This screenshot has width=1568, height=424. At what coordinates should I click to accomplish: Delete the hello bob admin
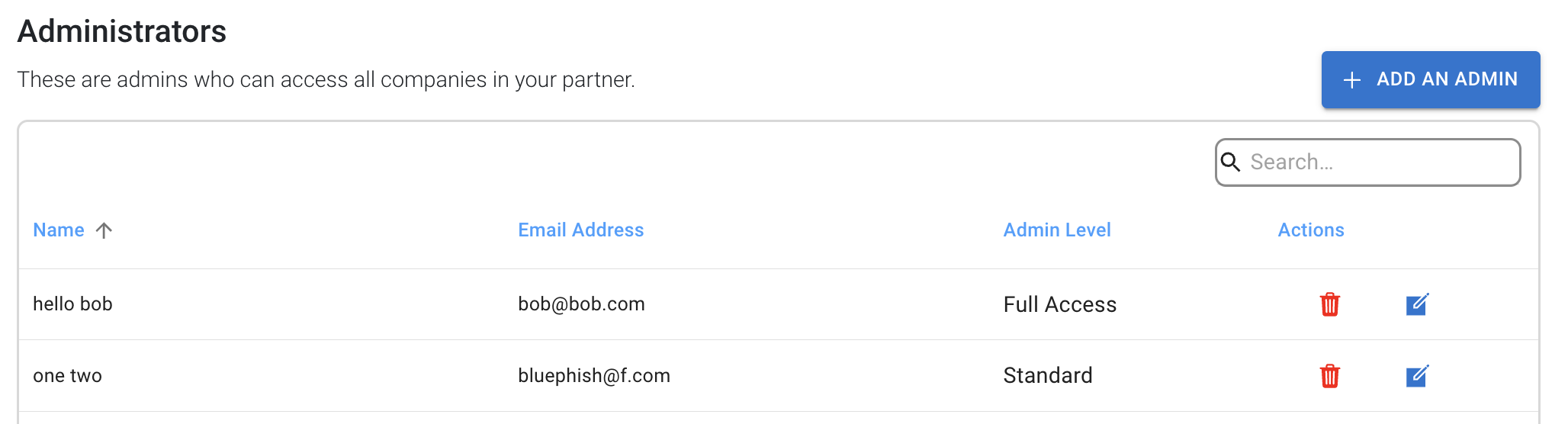(1329, 304)
